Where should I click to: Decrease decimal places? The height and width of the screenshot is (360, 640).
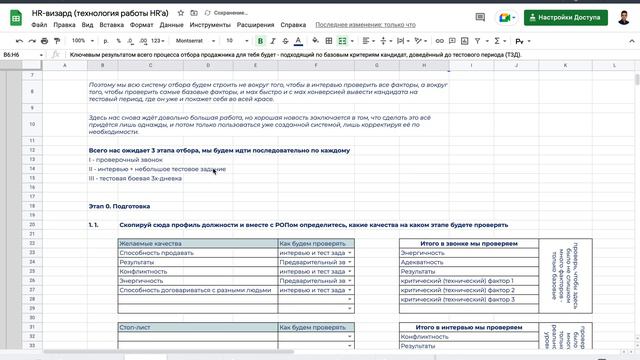click(130, 41)
